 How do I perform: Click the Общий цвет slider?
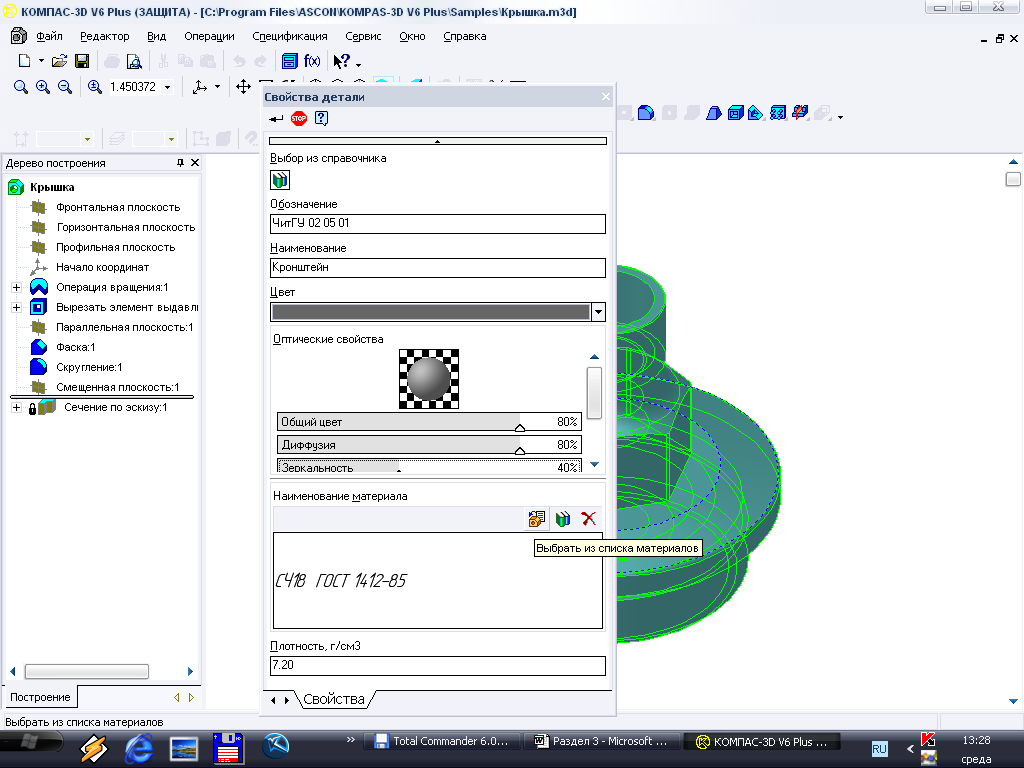(x=429, y=422)
